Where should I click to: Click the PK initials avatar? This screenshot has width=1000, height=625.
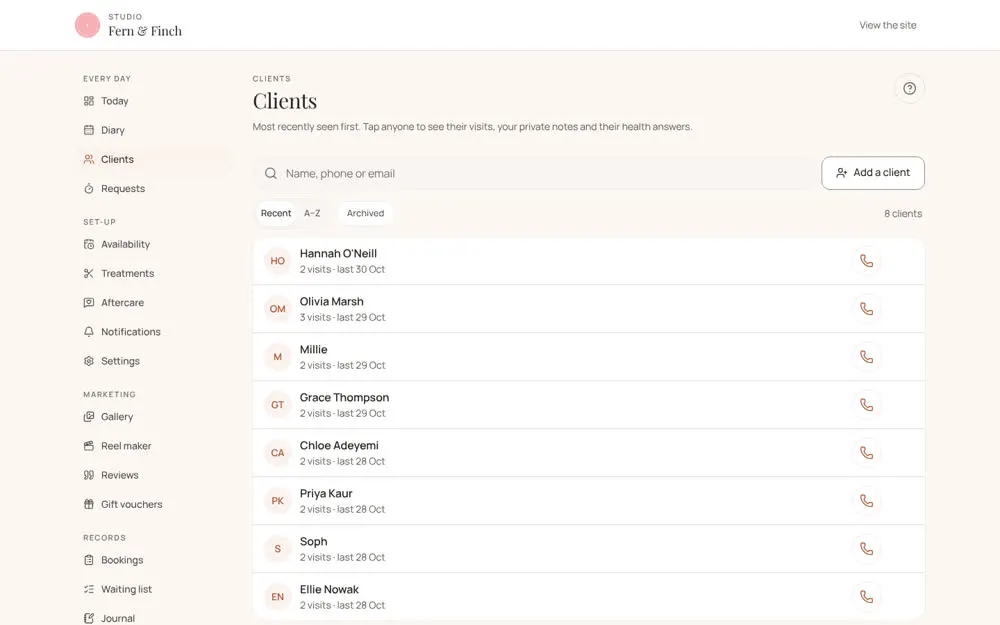[x=277, y=501]
